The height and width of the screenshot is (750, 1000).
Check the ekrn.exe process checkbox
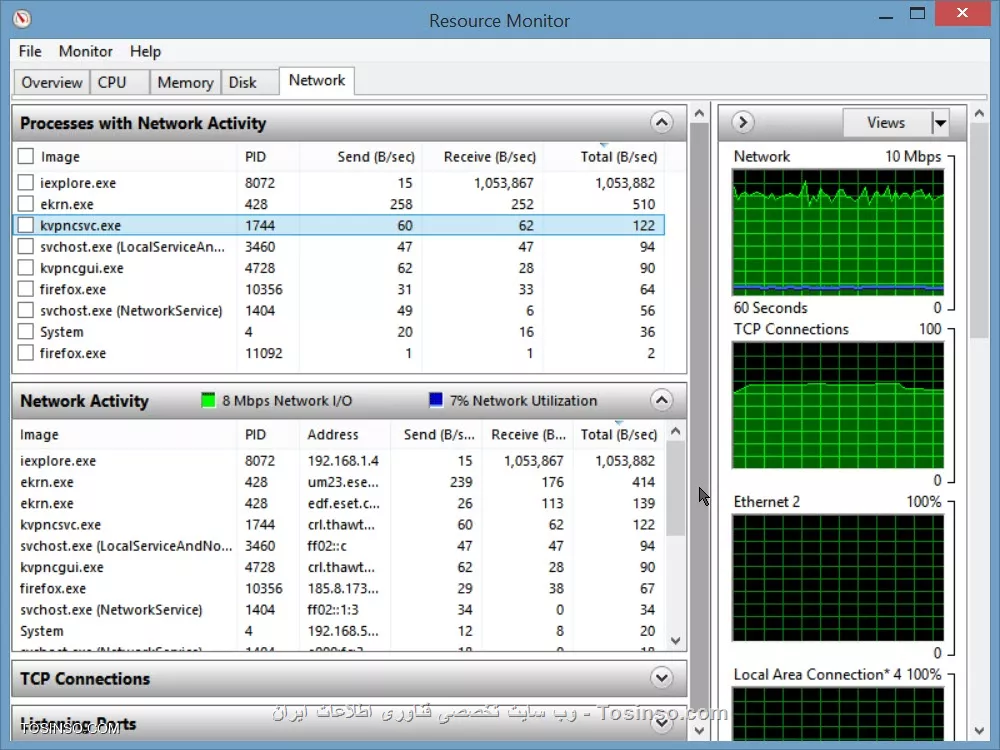(x=26, y=203)
